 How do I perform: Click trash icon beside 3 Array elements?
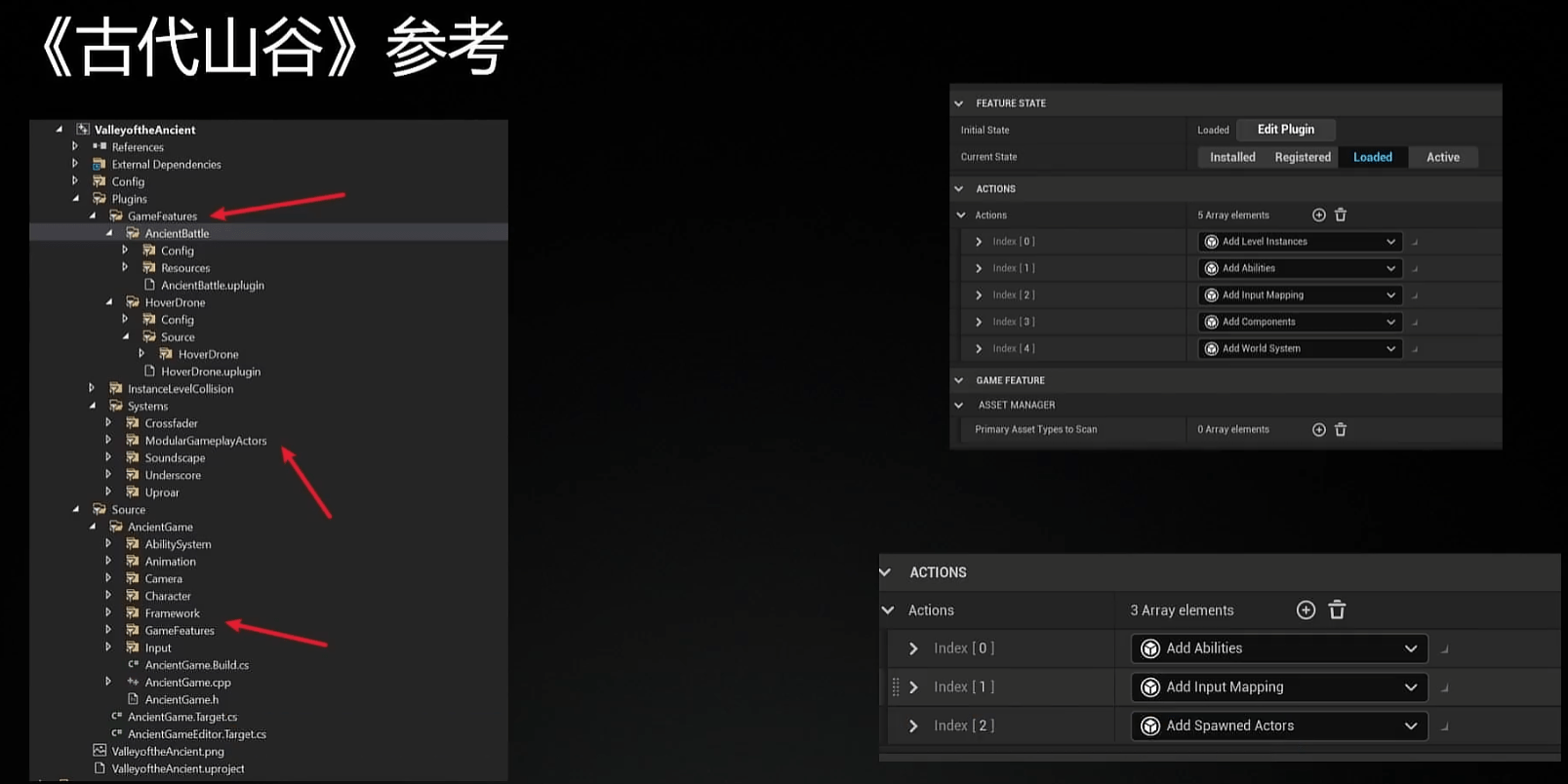tap(1337, 610)
